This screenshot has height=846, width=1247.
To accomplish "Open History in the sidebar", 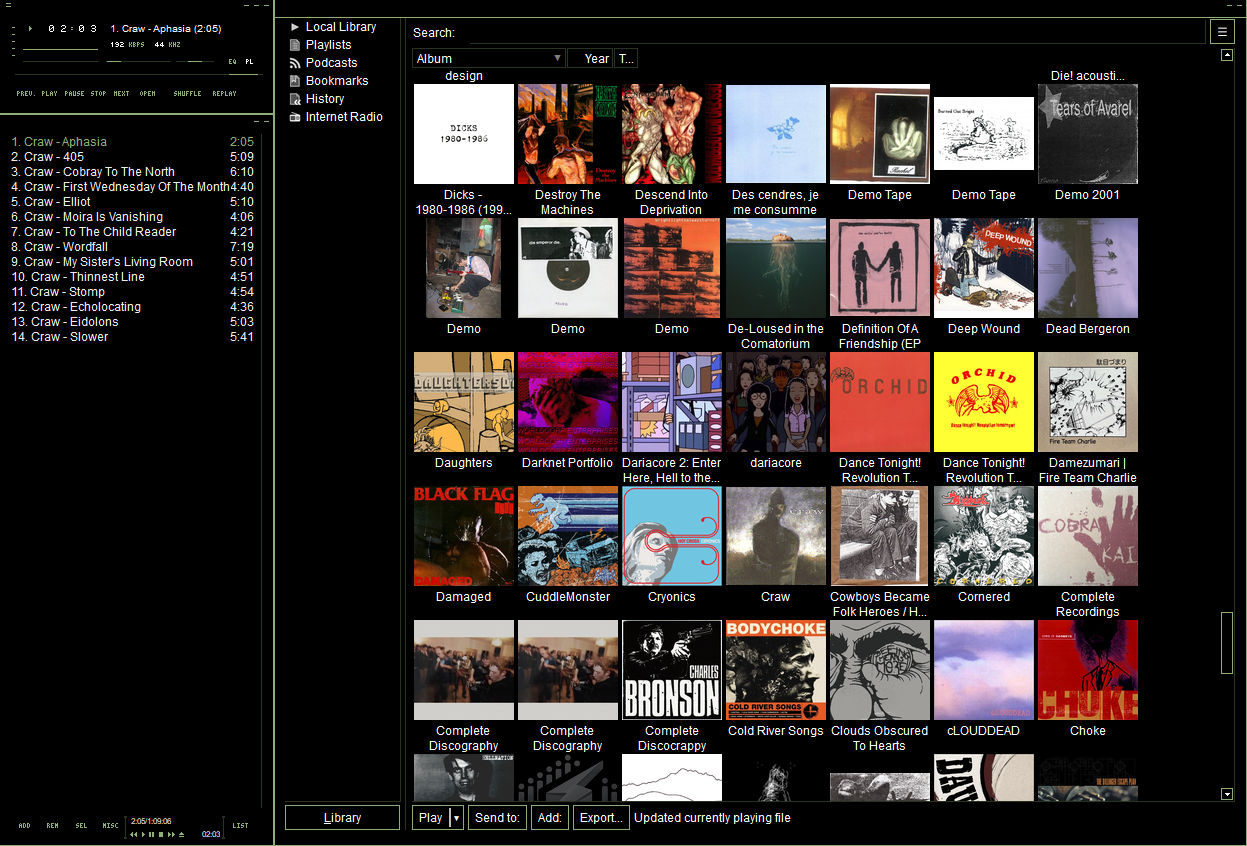I will pyautogui.click(x=325, y=99).
